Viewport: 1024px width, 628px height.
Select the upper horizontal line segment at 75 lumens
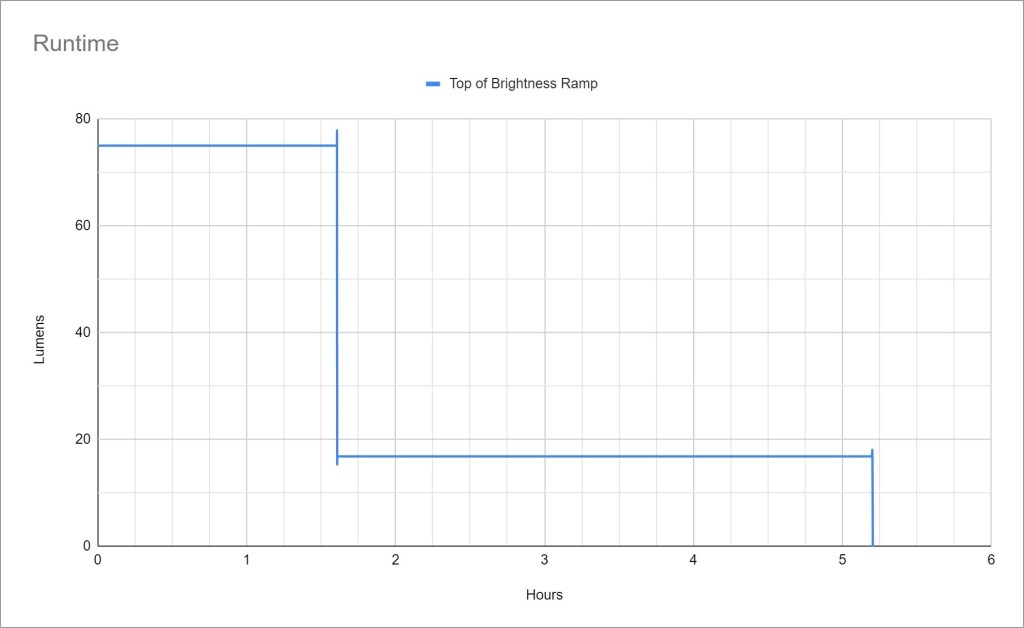[216, 146]
